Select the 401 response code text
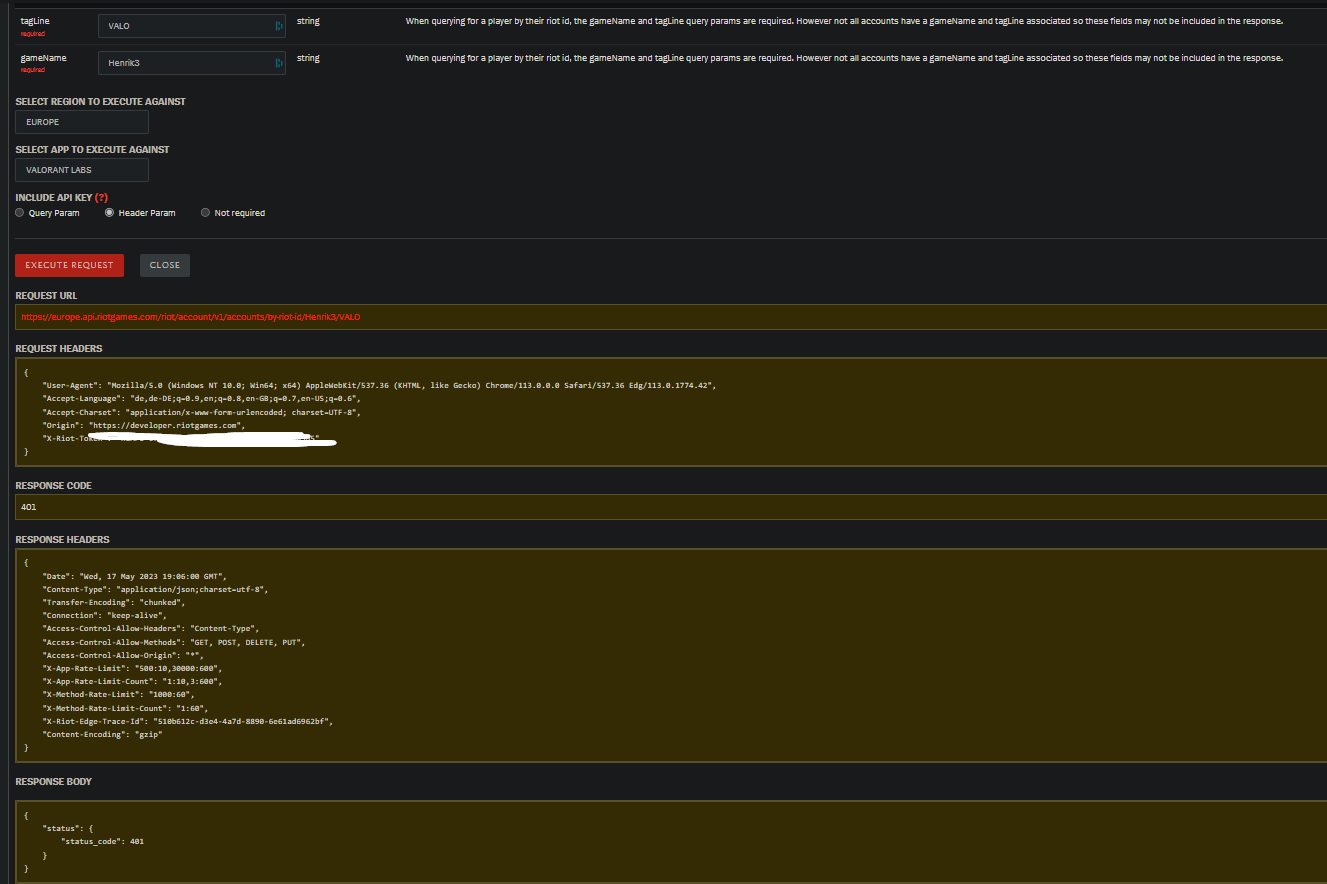This screenshot has height=884, width=1327. [x=28, y=507]
